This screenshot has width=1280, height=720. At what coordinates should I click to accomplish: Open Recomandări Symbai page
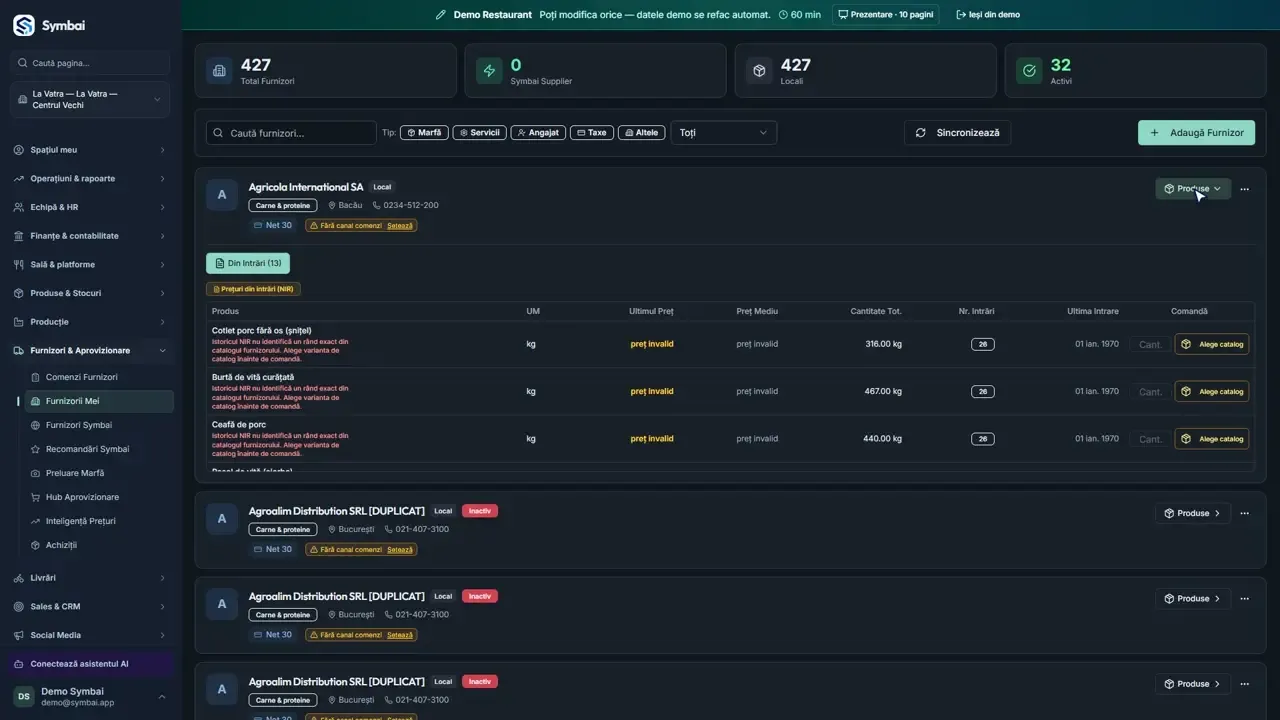98,449
